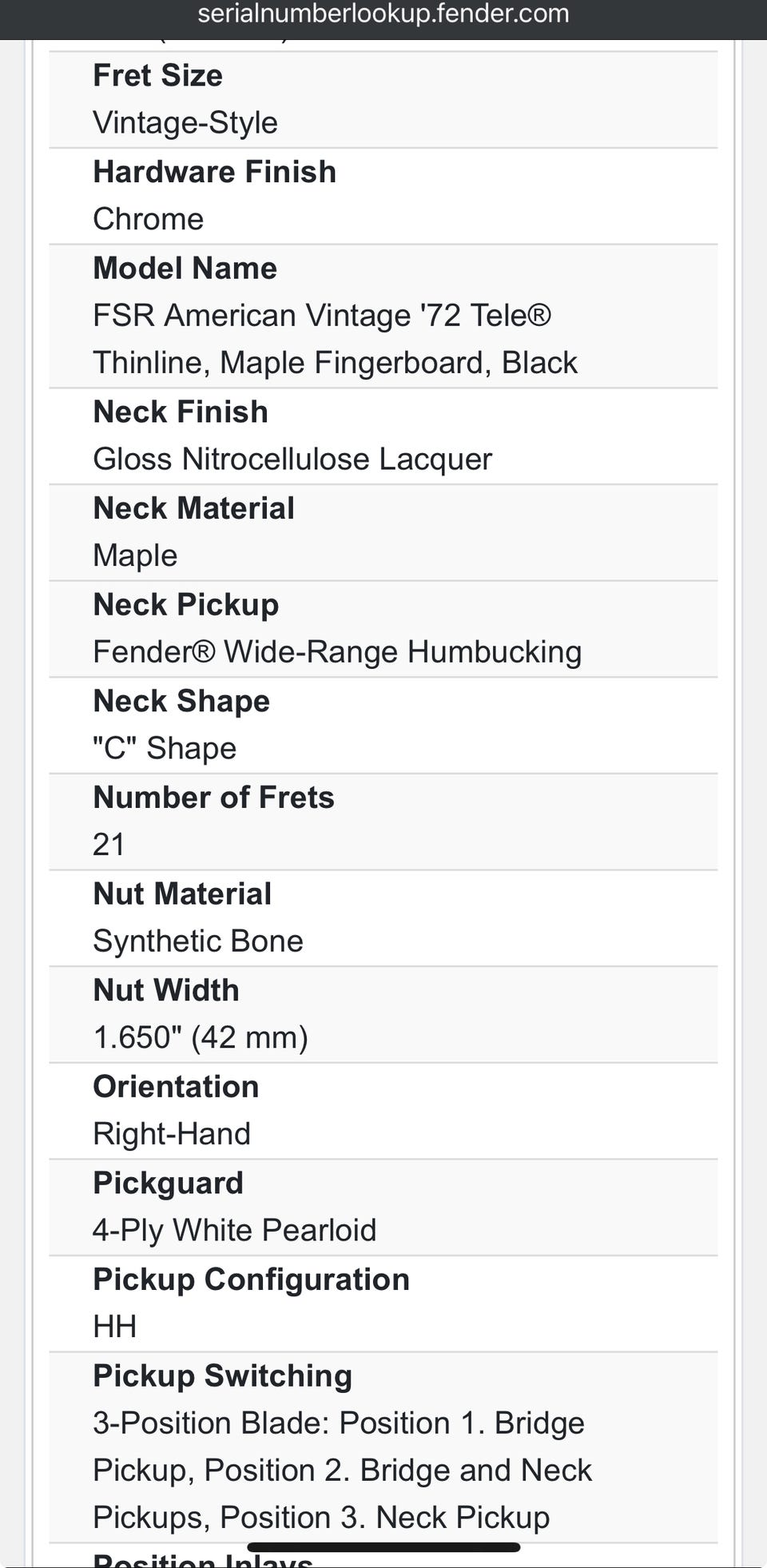The height and width of the screenshot is (1568, 767).
Task: Click the Neck Shape heading
Action: pos(181,701)
